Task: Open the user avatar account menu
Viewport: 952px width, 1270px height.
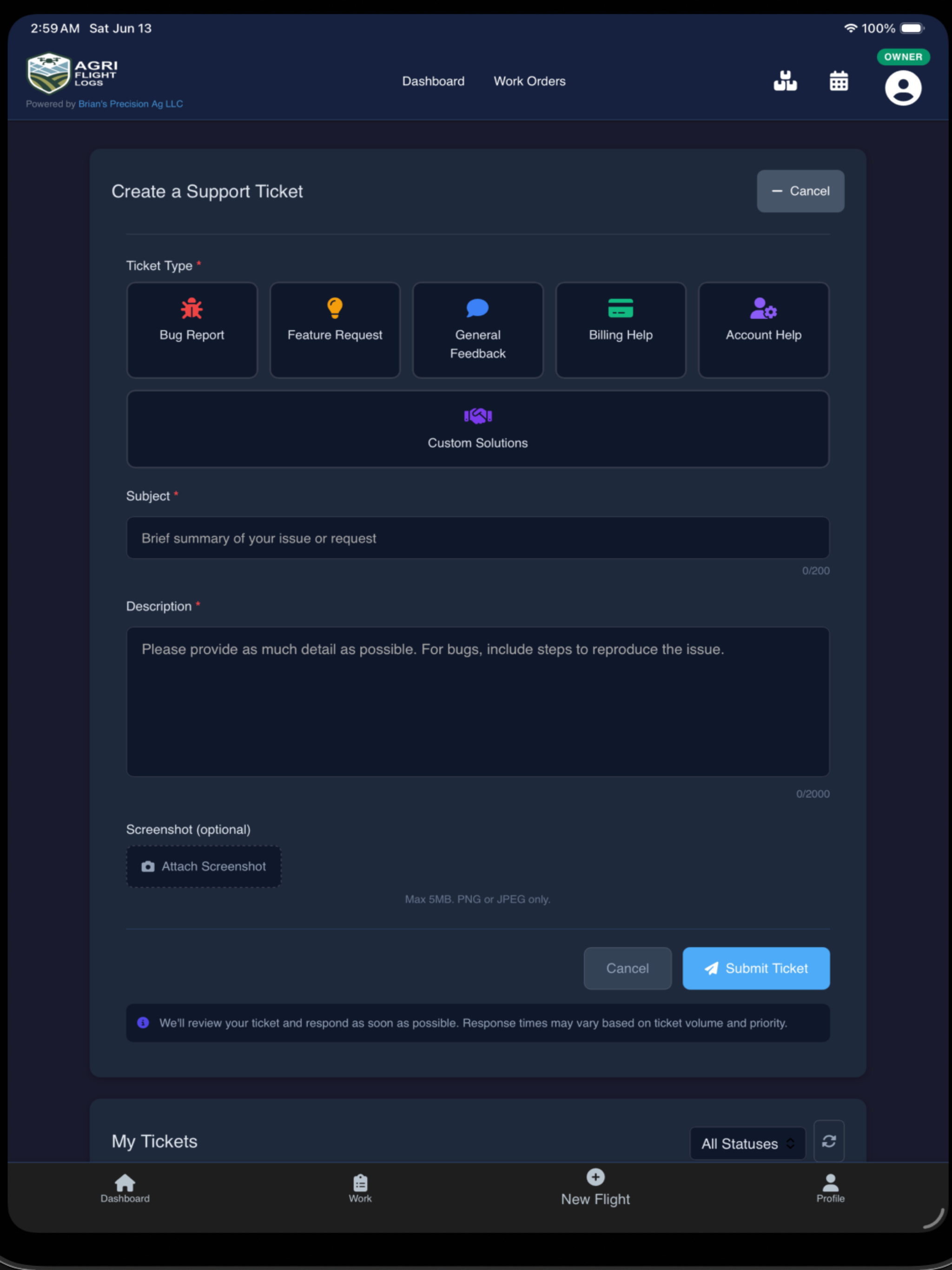Action: click(903, 88)
